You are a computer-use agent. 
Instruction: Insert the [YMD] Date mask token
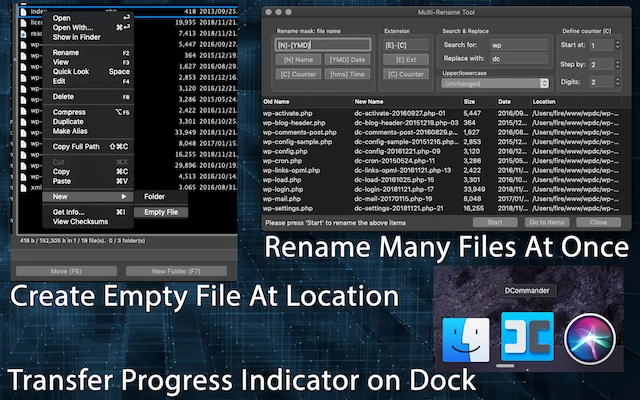coord(347,60)
